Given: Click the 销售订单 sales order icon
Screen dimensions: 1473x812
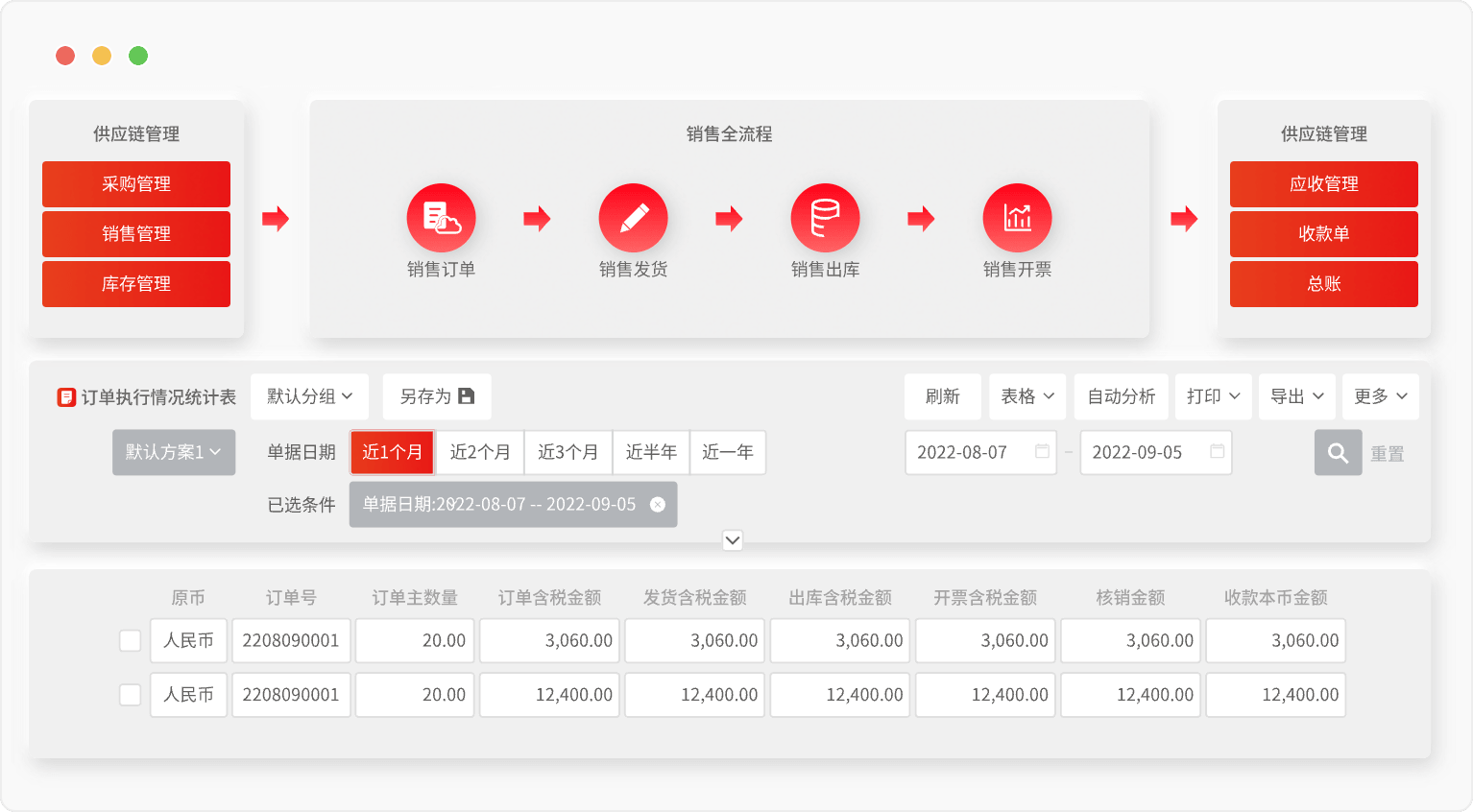Looking at the screenshot, I should 441,218.
